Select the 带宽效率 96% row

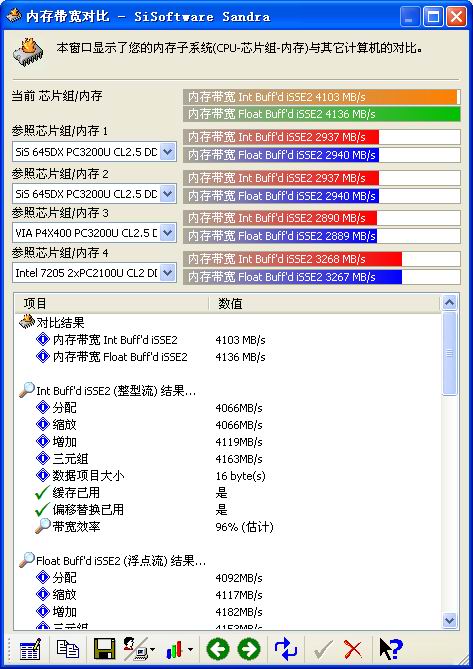point(228,527)
